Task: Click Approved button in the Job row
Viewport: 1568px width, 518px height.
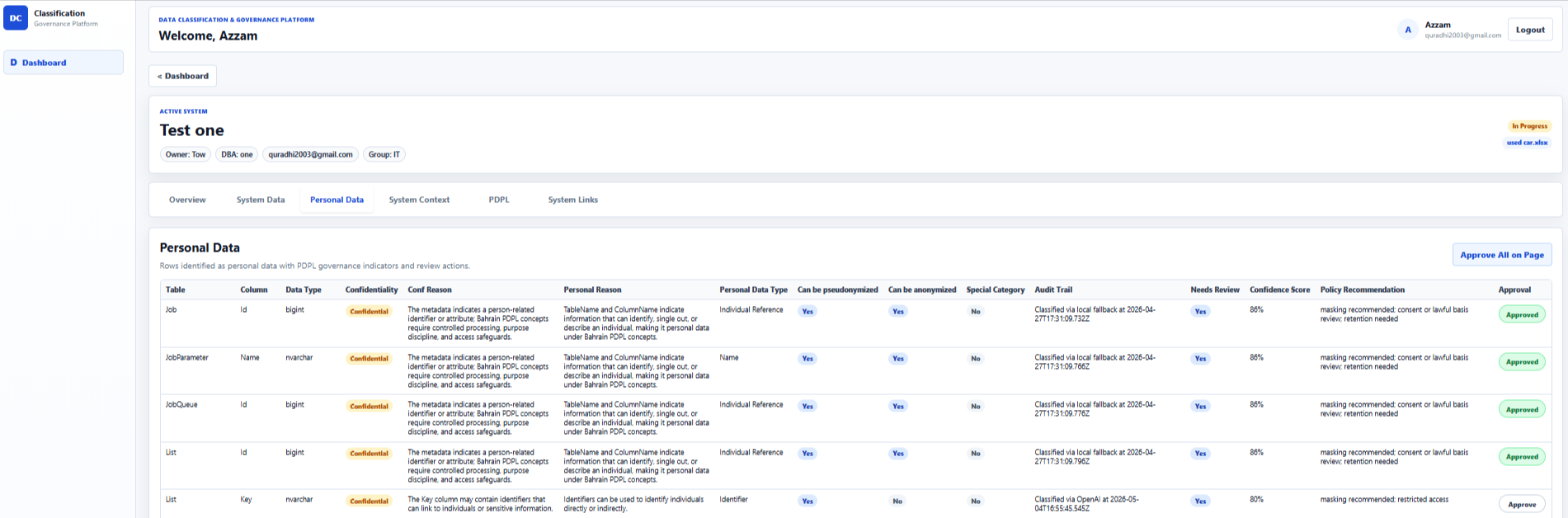Action: pos(1522,314)
